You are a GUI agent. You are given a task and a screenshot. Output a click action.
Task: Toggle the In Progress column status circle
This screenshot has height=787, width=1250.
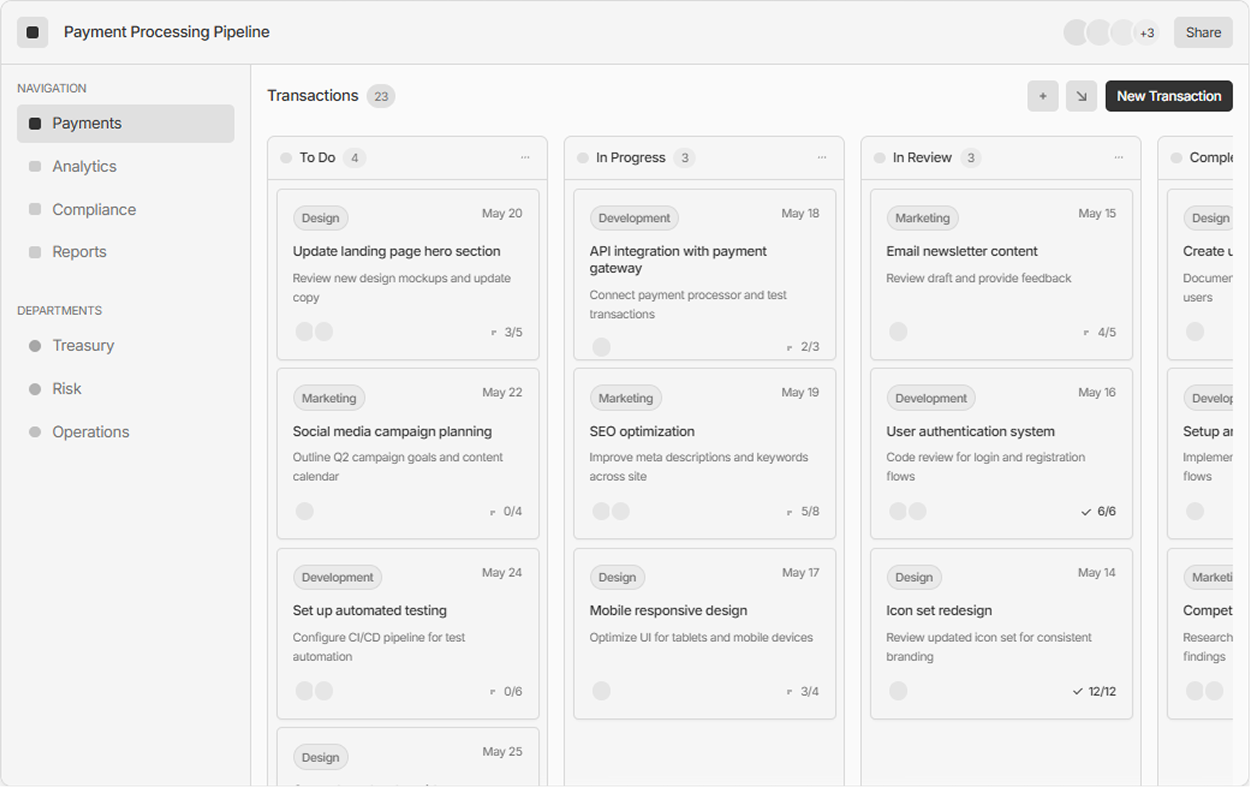click(583, 158)
